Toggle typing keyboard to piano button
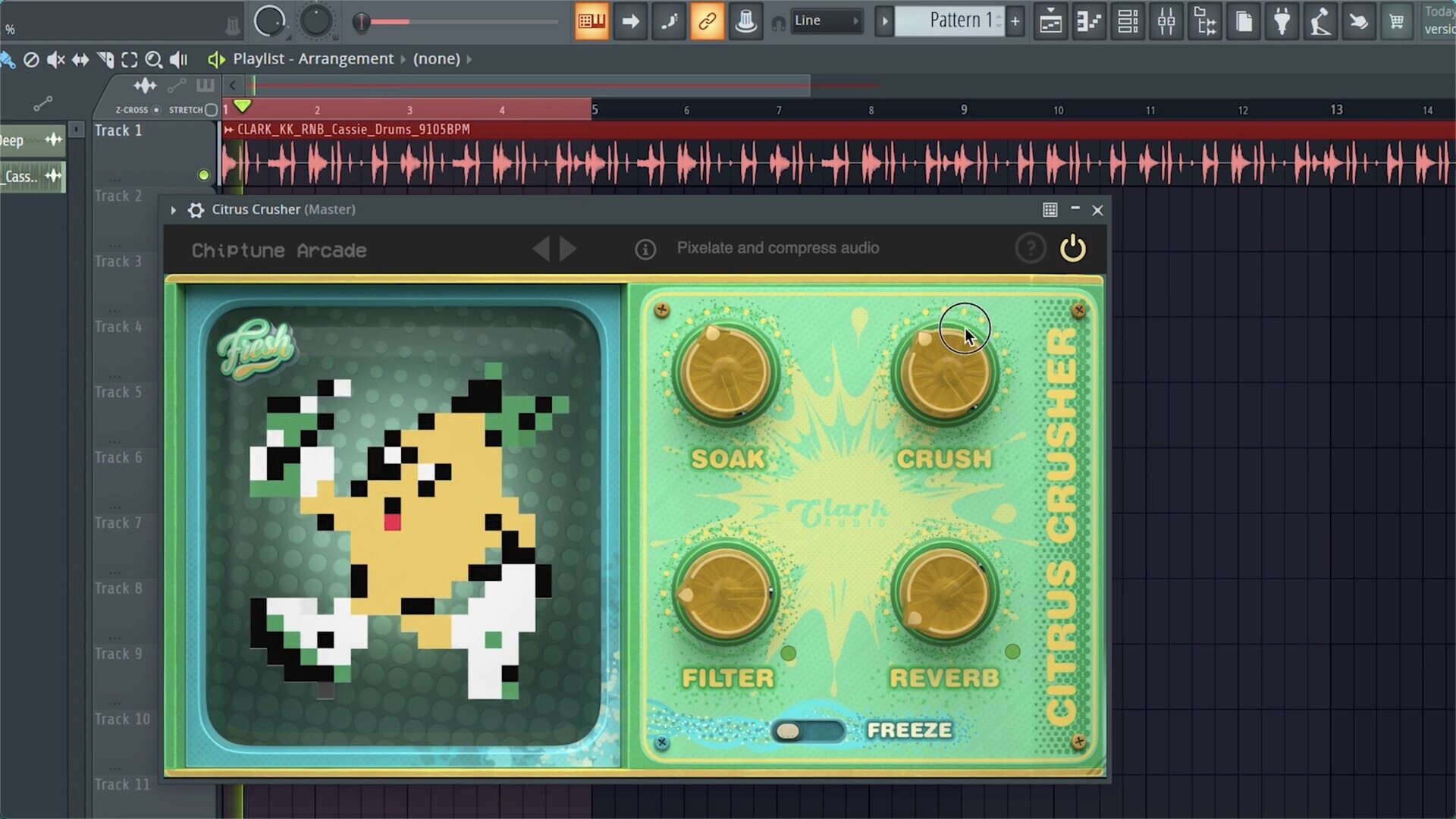 591,21
